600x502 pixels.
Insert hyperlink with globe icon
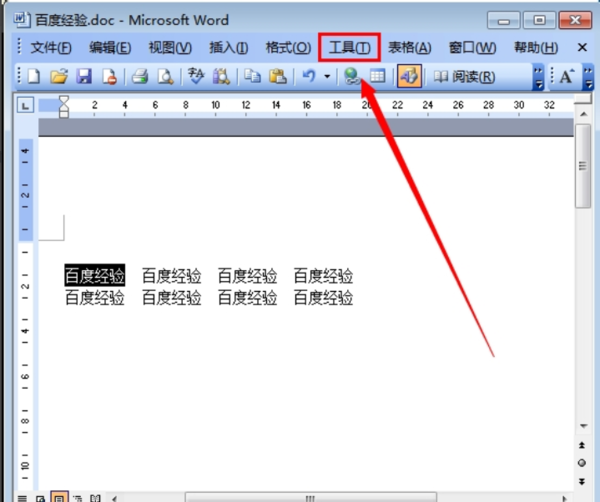352,77
